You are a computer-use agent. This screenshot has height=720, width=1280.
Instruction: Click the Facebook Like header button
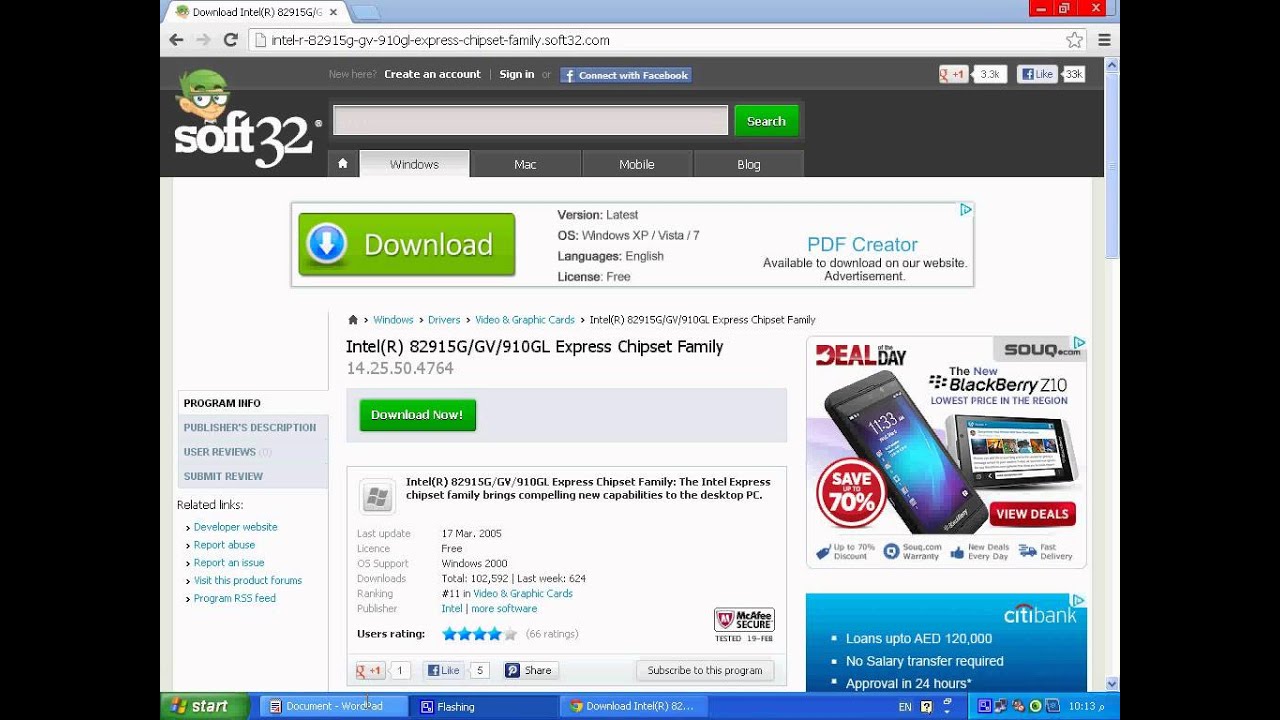[x=1037, y=74]
